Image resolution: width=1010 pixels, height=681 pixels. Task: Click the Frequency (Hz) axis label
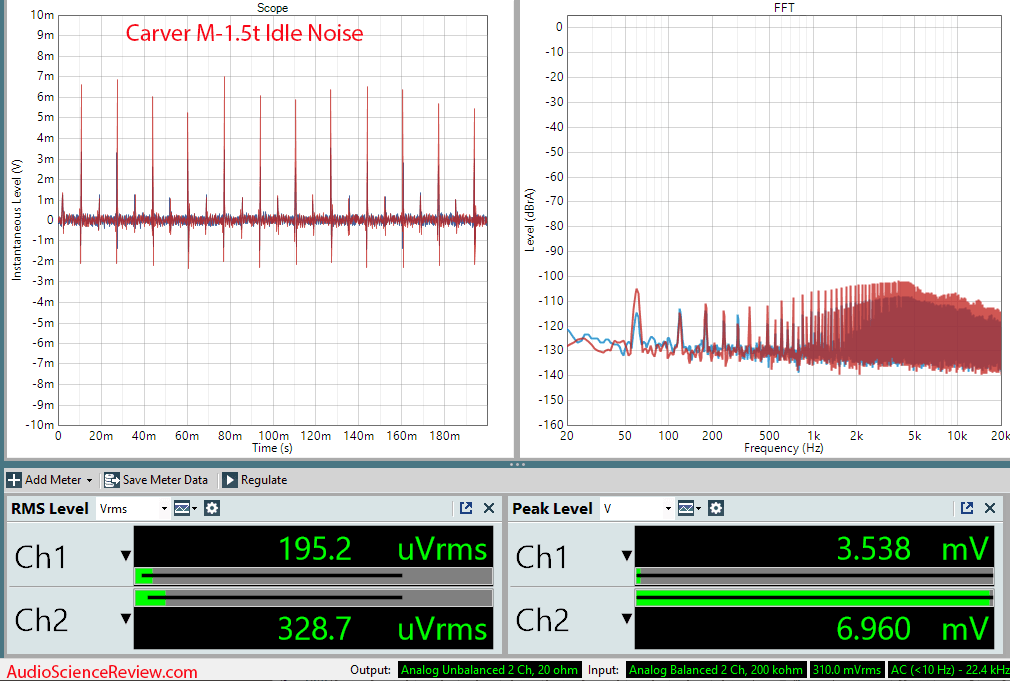point(783,448)
